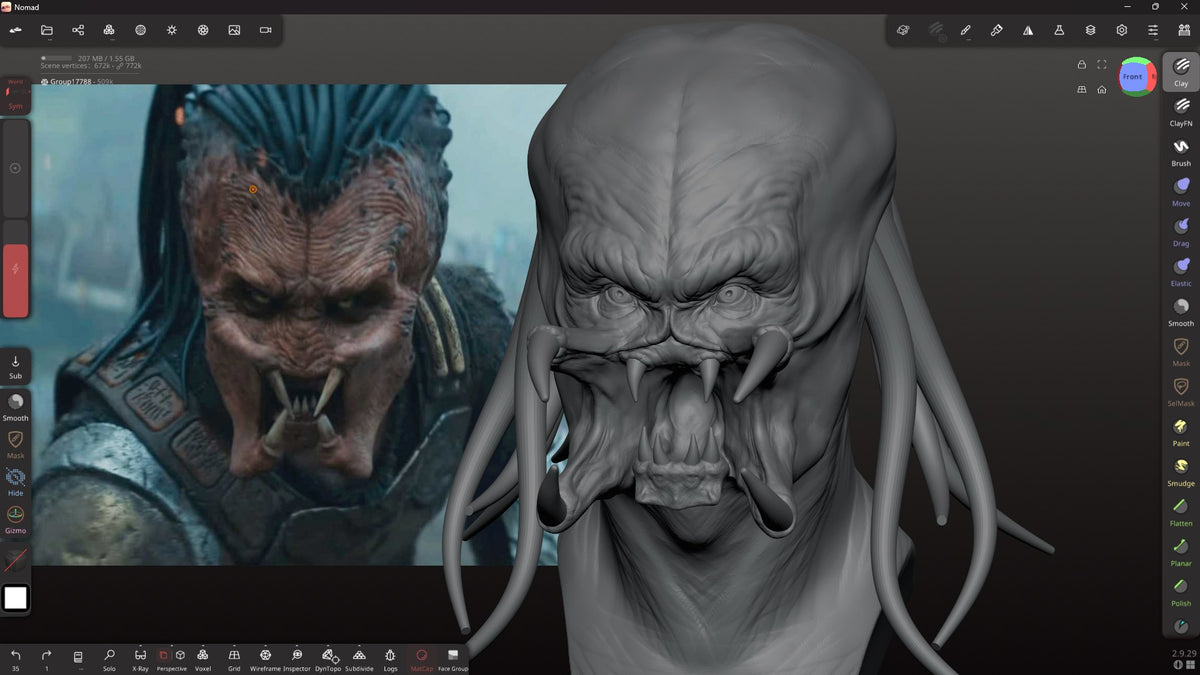
Task: Click the red intensity slider on left
Action: pyautogui.click(x=15, y=268)
